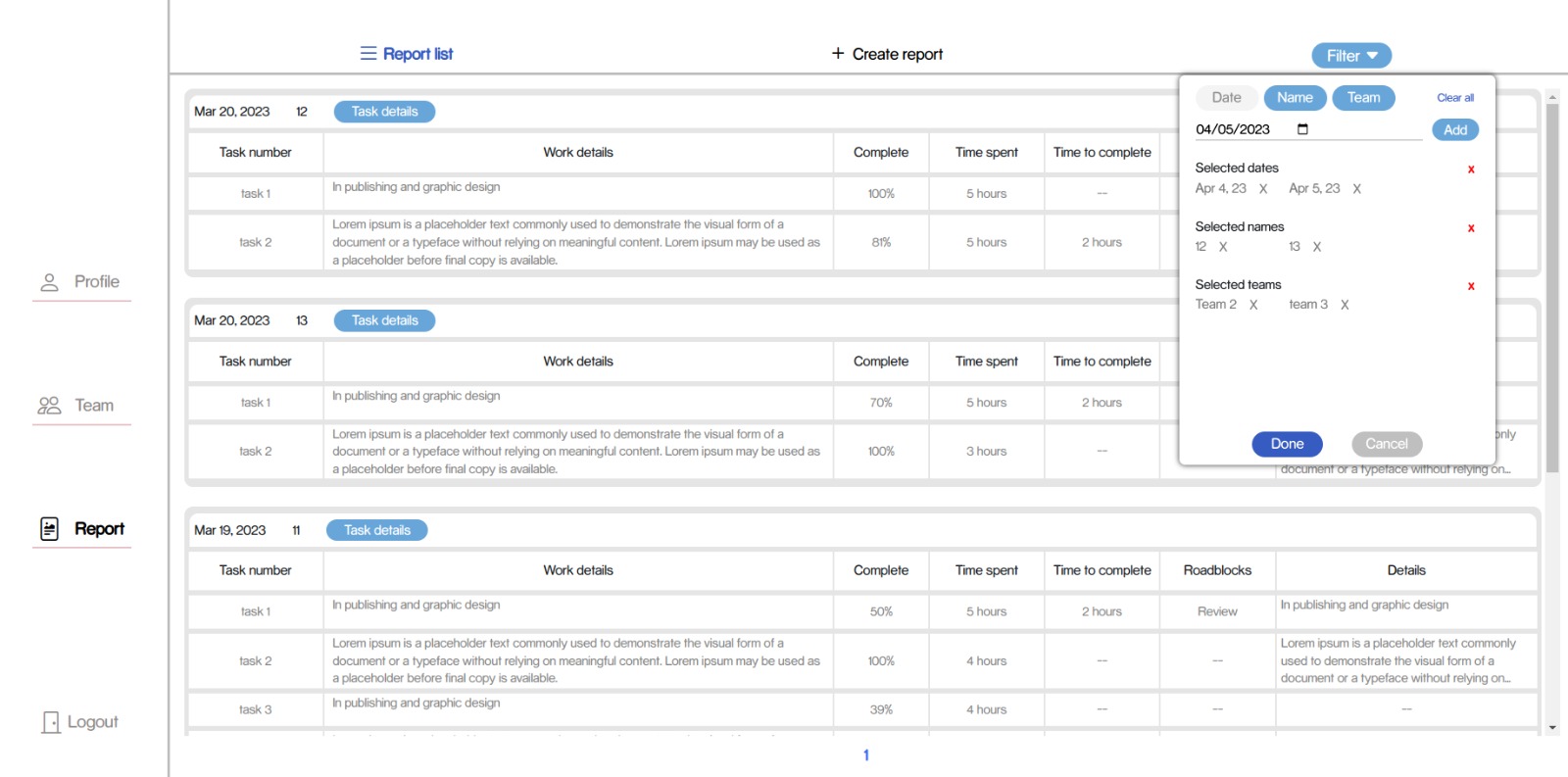Open the Report list hamburger icon

click(x=368, y=54)
